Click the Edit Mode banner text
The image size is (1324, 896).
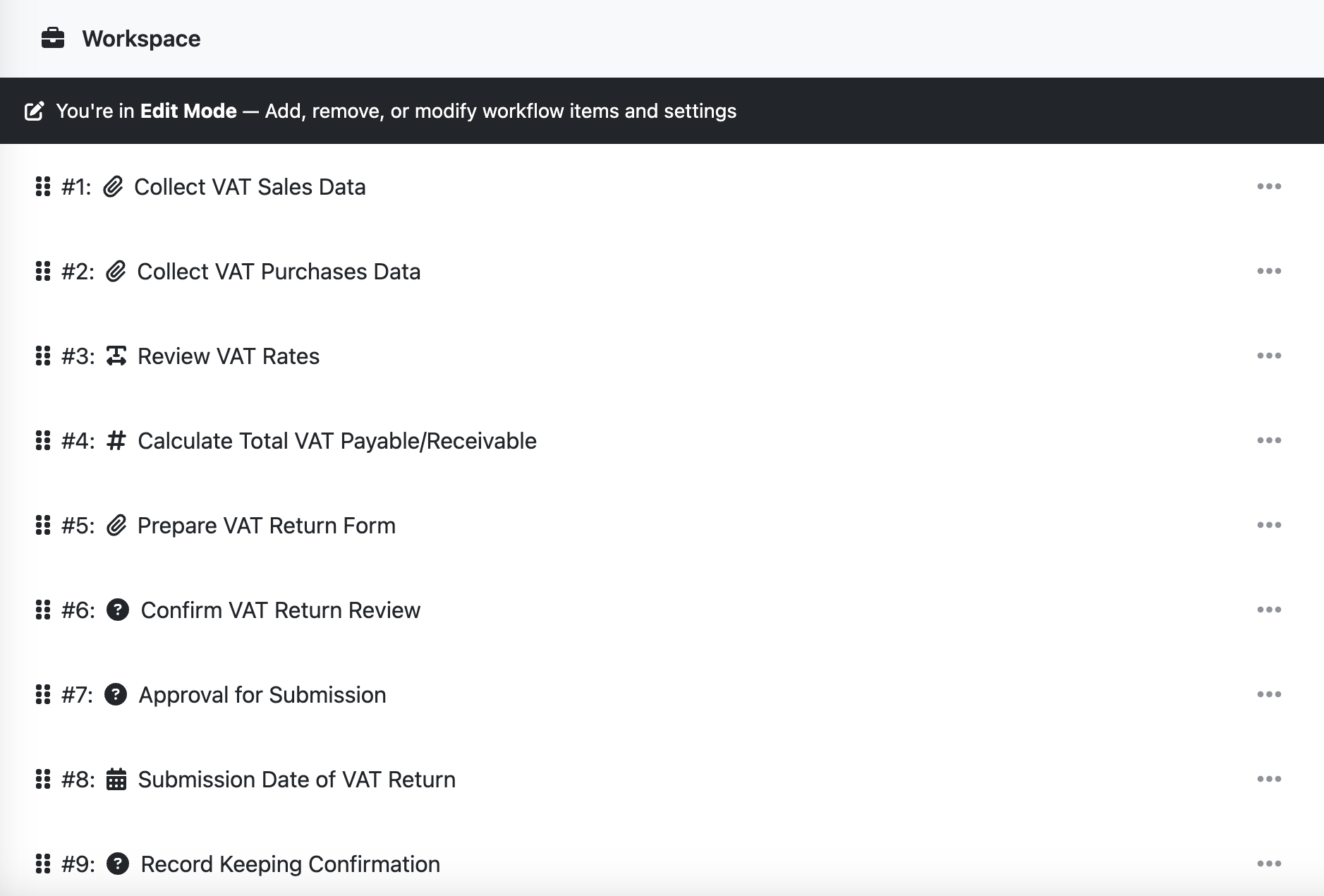(x=396, y=111)
